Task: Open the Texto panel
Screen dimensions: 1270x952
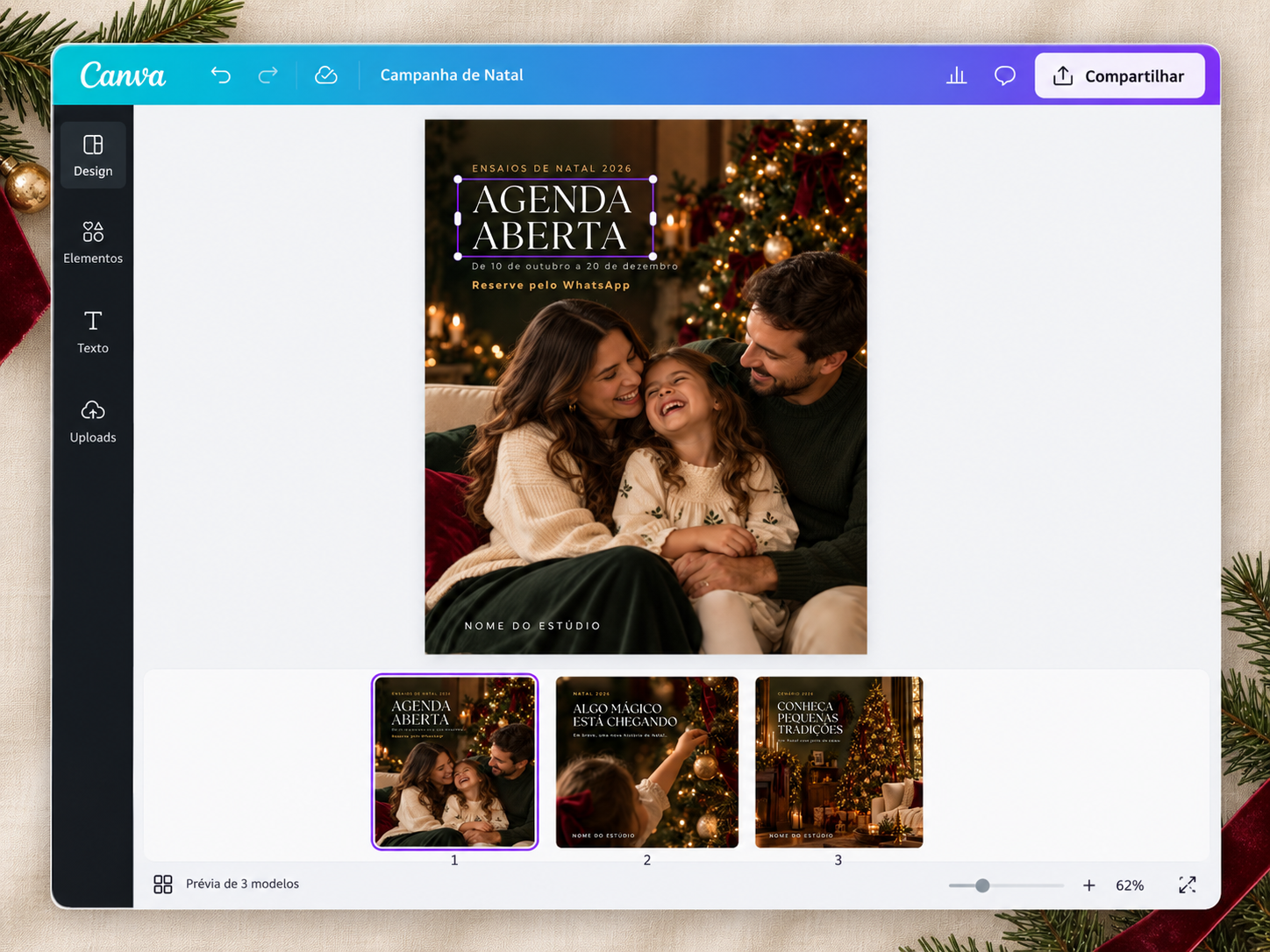Action: [x=93, y=332]
